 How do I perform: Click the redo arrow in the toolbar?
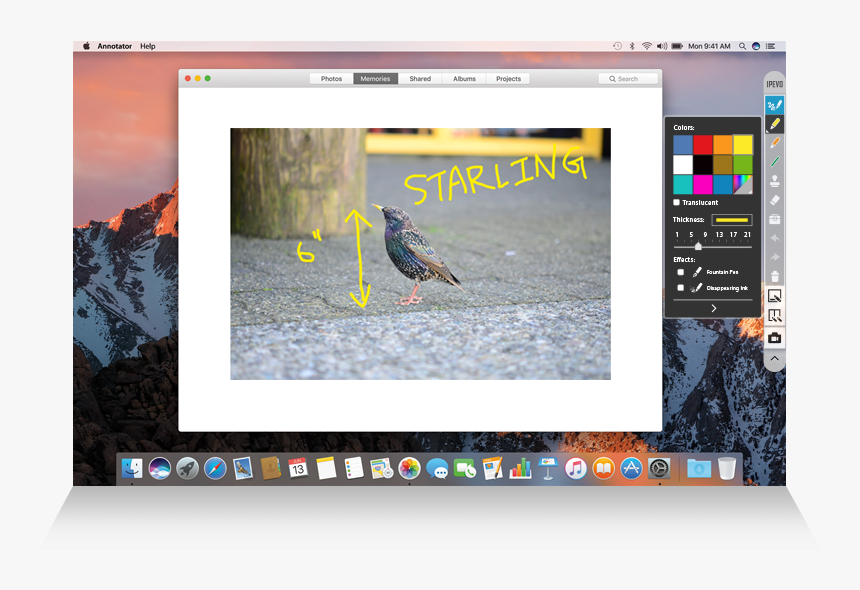point(774,257)
